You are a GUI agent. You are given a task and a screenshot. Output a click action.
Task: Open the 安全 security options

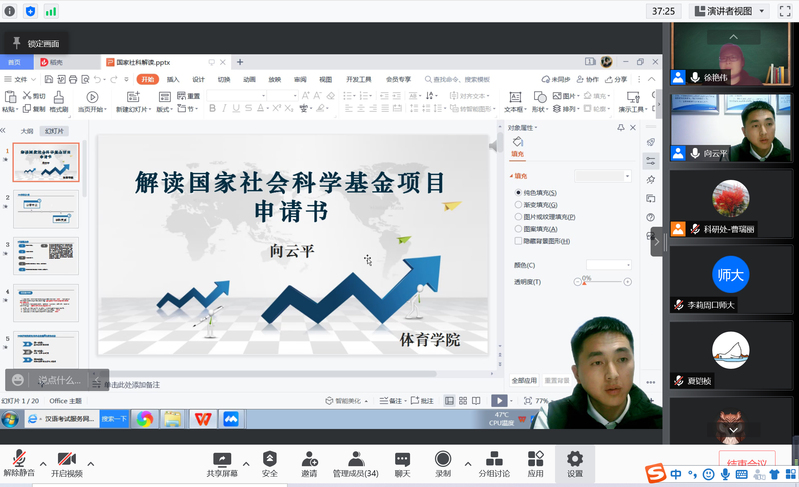270,463
